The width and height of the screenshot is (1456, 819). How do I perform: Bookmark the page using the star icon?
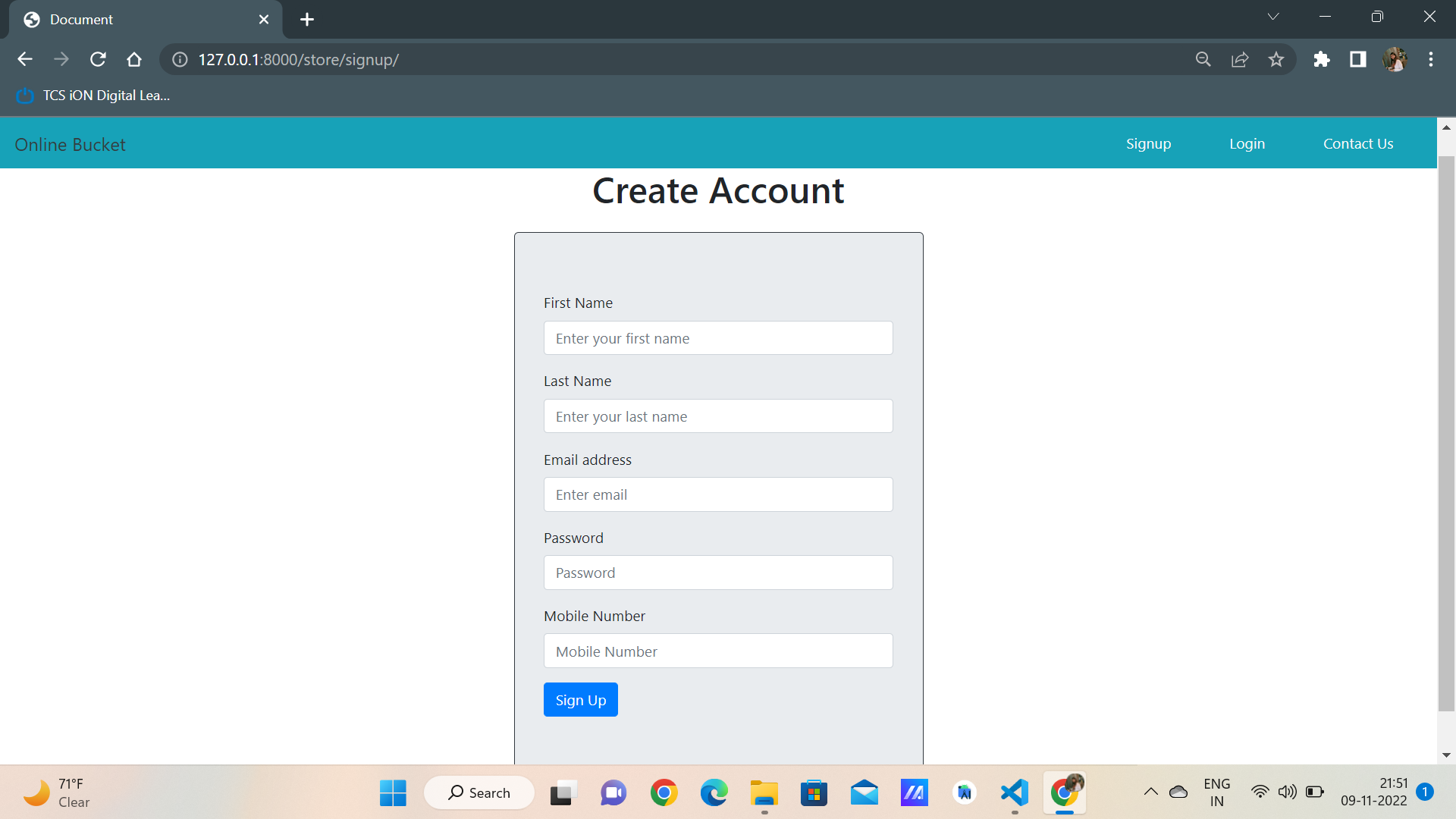tap(1276, 59)
